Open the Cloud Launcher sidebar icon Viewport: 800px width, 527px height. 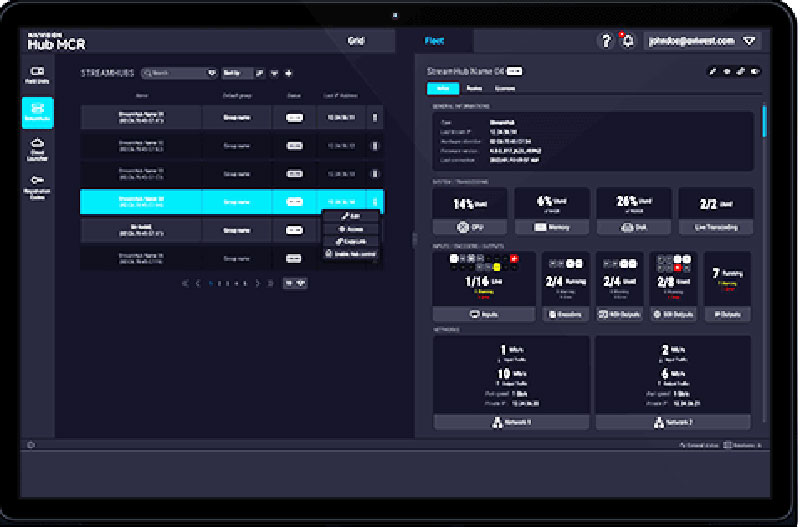pyautogui.click(x=38, y=148)
